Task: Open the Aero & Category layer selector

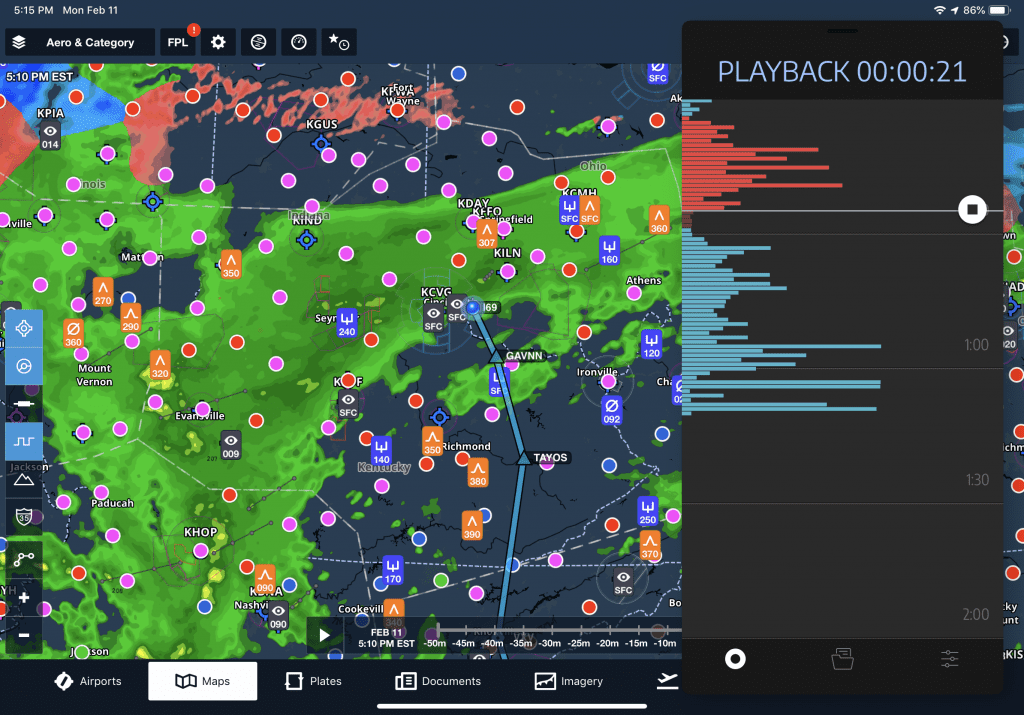Action: (79, 42)
